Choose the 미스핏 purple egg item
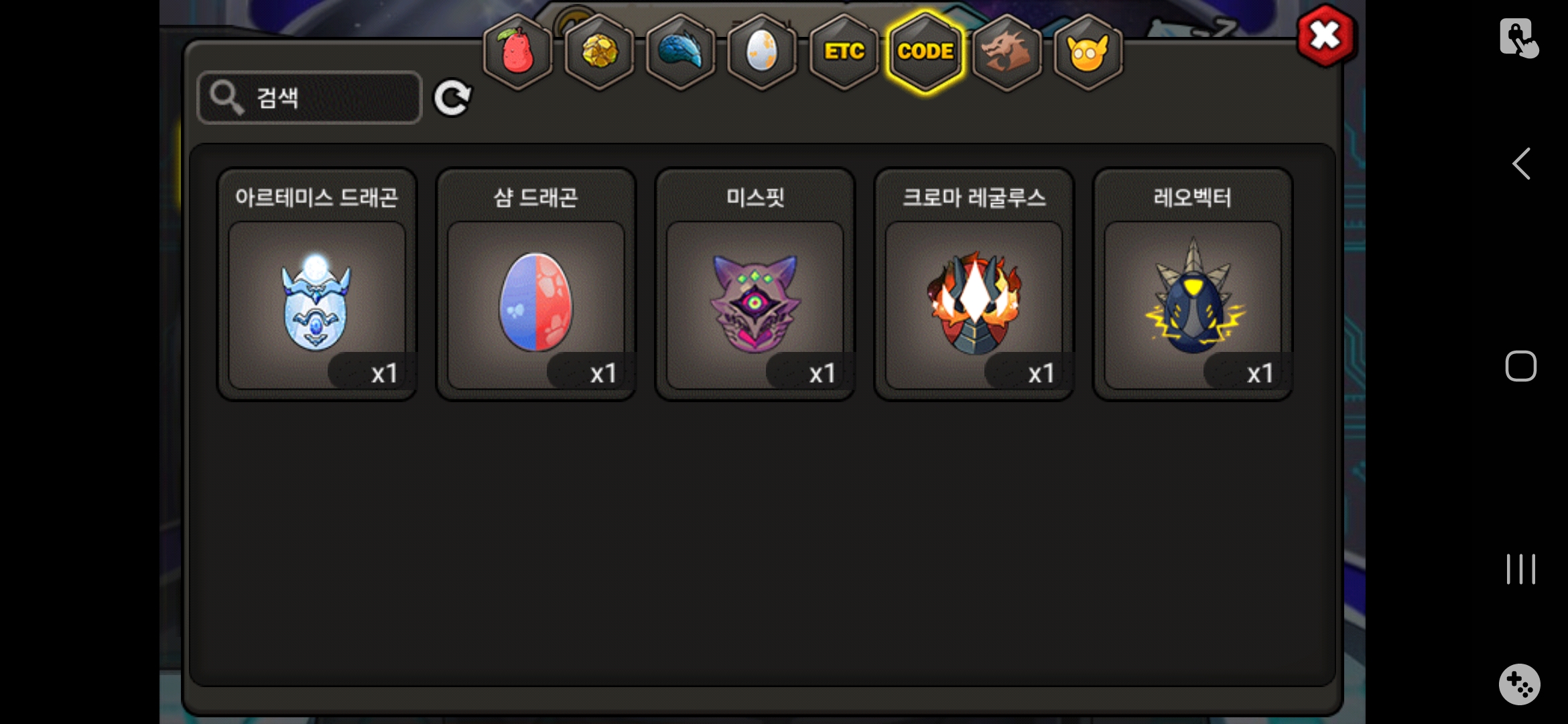Screen dimensions: 1568x724 (x=755, y=284)
